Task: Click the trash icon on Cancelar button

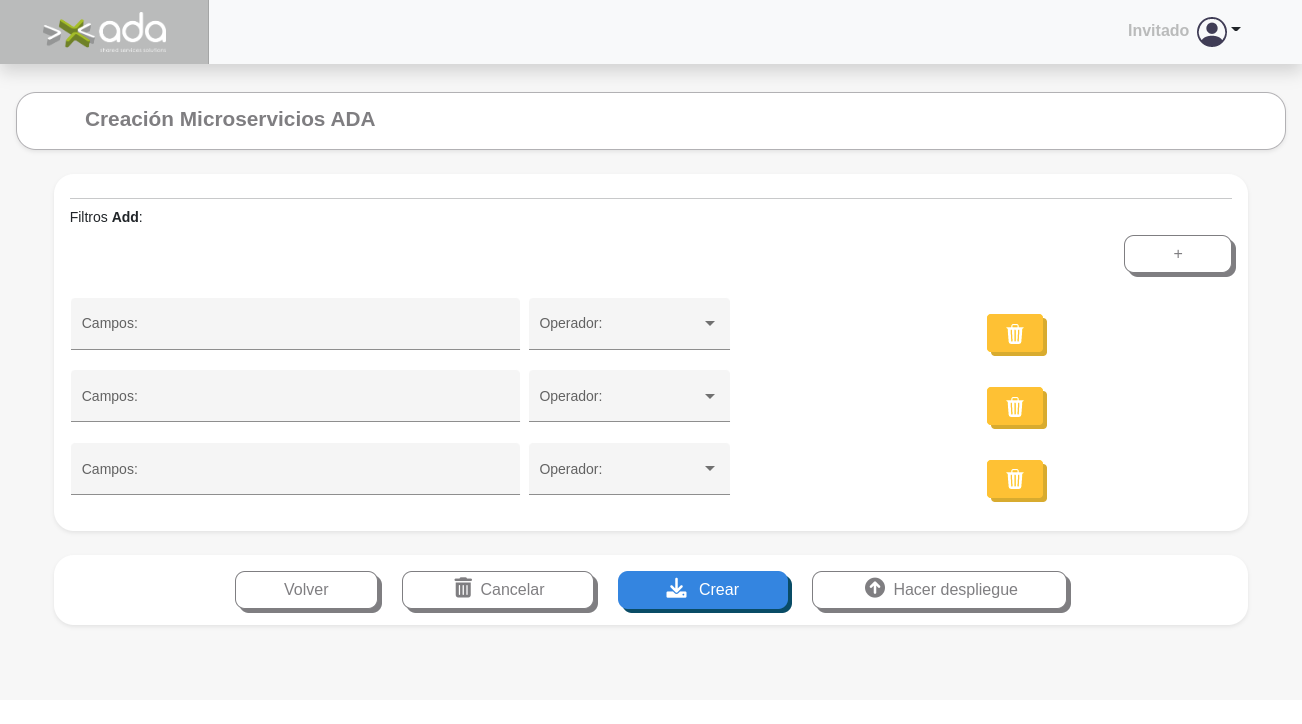Action: [463, 588]
